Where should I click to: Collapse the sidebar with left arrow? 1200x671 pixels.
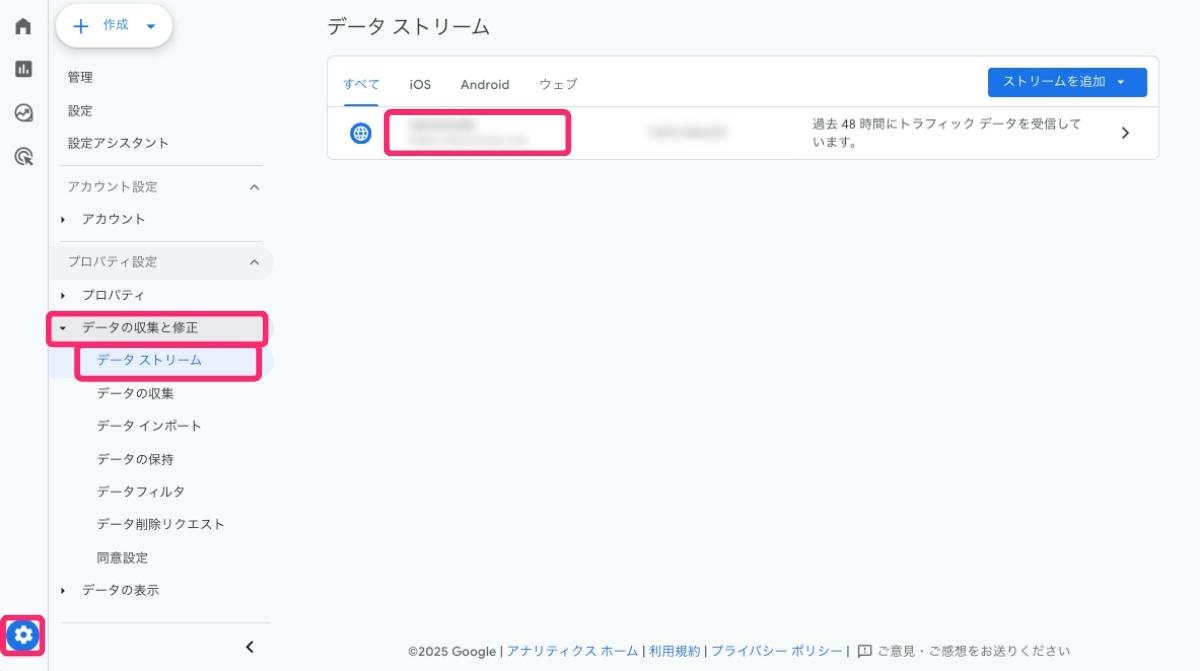250,647
